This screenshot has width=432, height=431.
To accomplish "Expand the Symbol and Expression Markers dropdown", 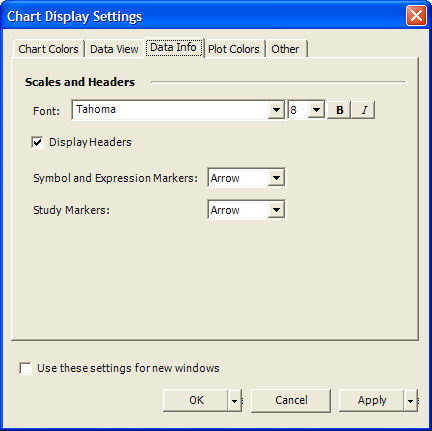I will point(276,178).
